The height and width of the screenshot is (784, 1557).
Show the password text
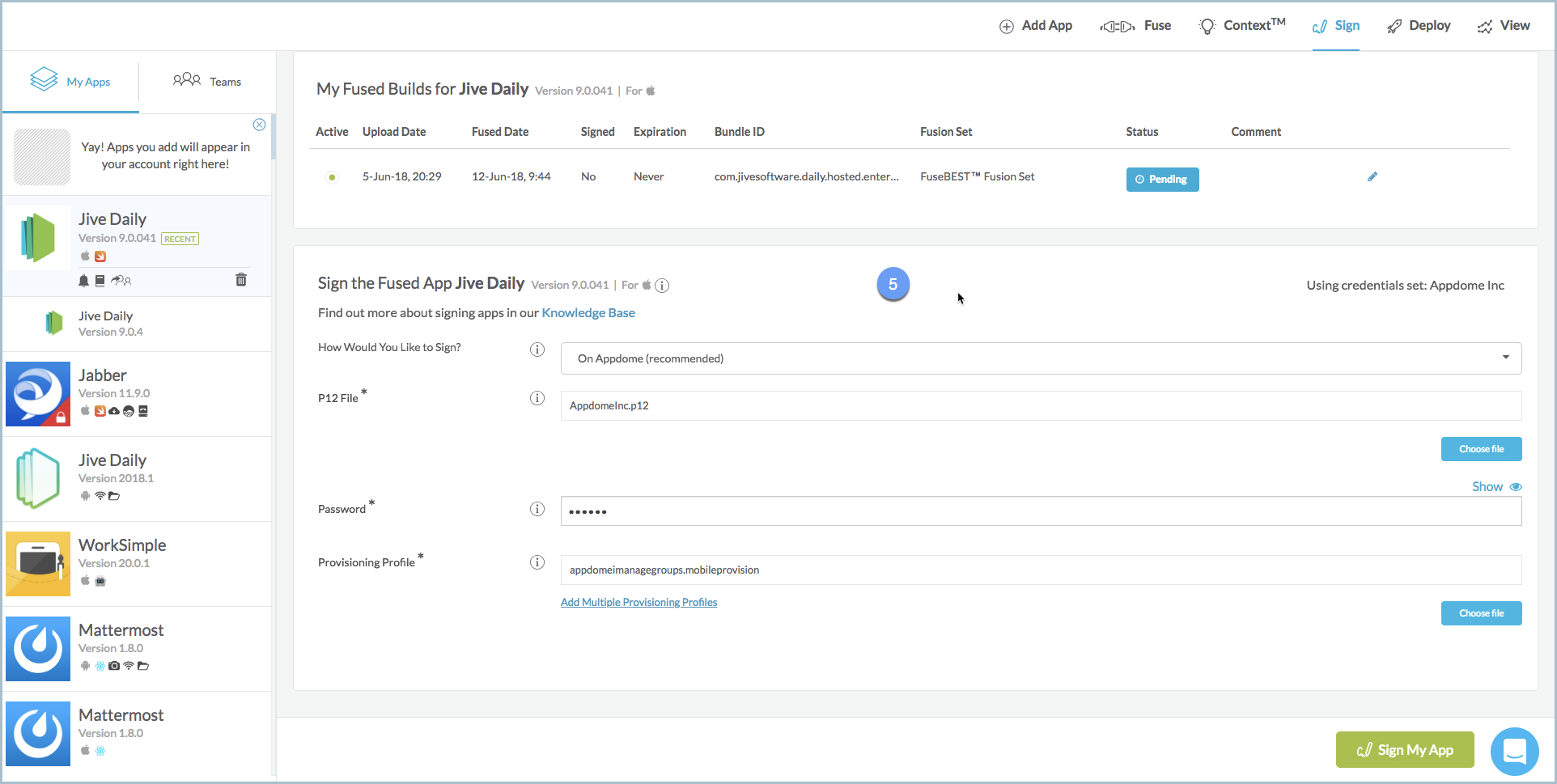click(x=1496, y=486)
